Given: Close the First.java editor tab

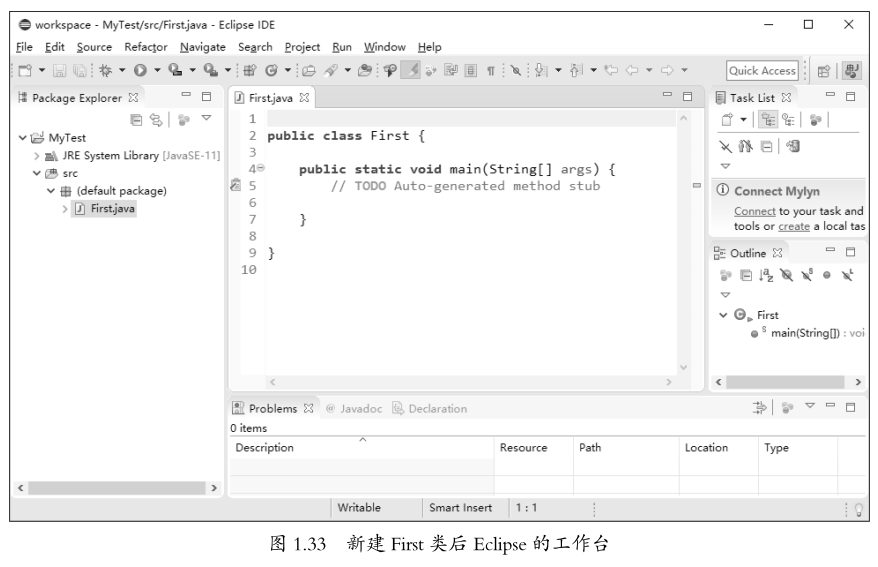Looking at the screenshot, I should point(304,98).
